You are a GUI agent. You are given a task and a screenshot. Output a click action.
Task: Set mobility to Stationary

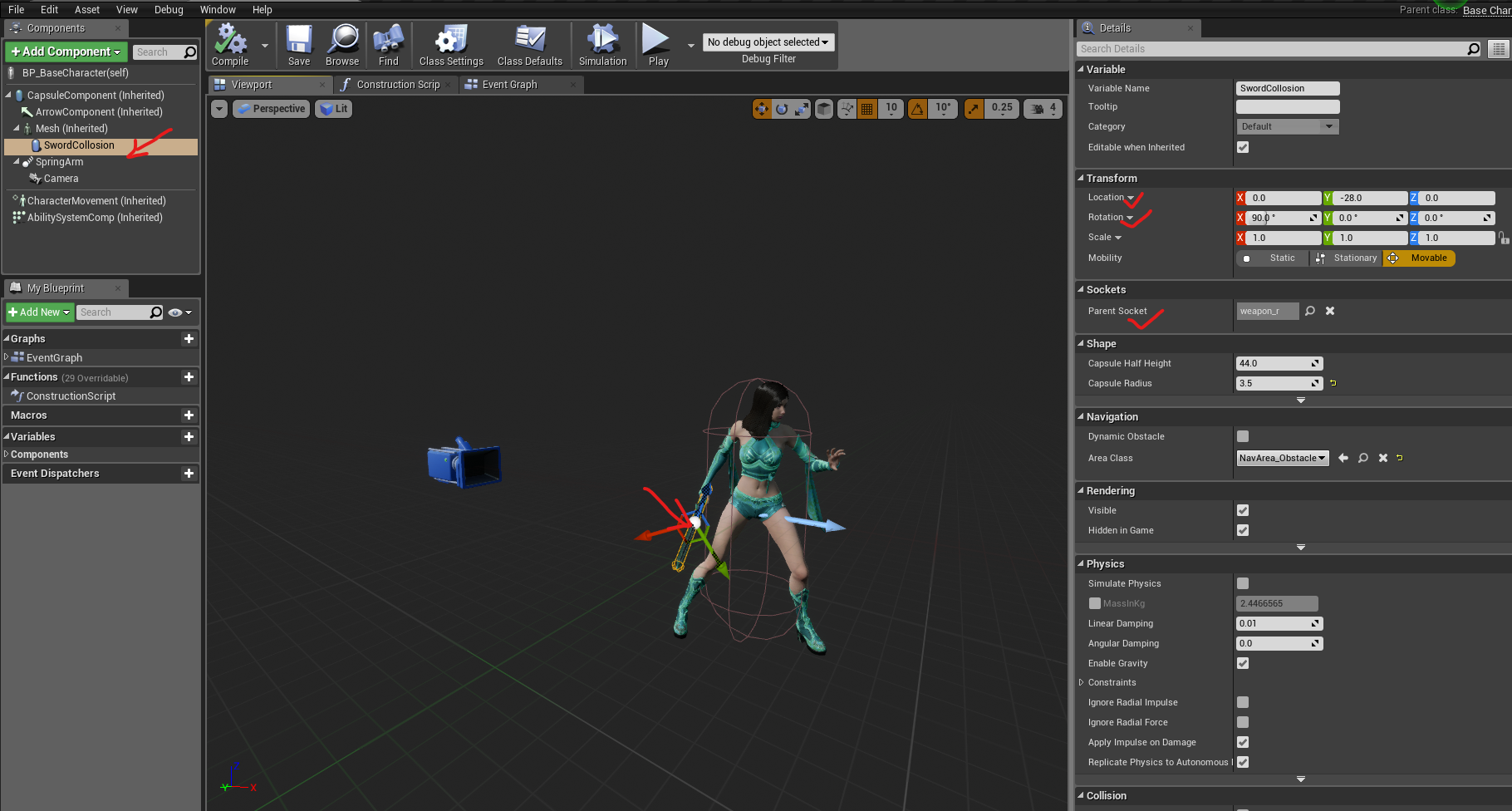(x=1346, y=258)
